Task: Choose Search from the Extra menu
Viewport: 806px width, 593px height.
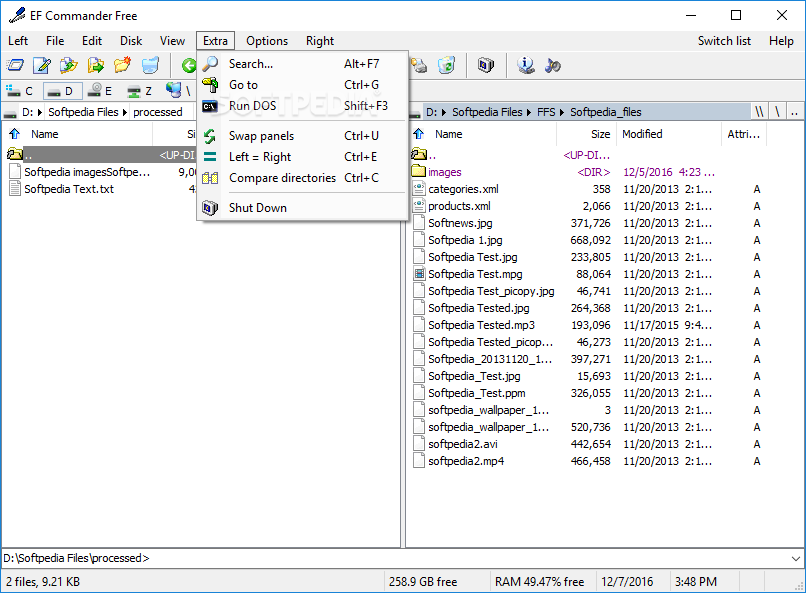Action: 302,64
